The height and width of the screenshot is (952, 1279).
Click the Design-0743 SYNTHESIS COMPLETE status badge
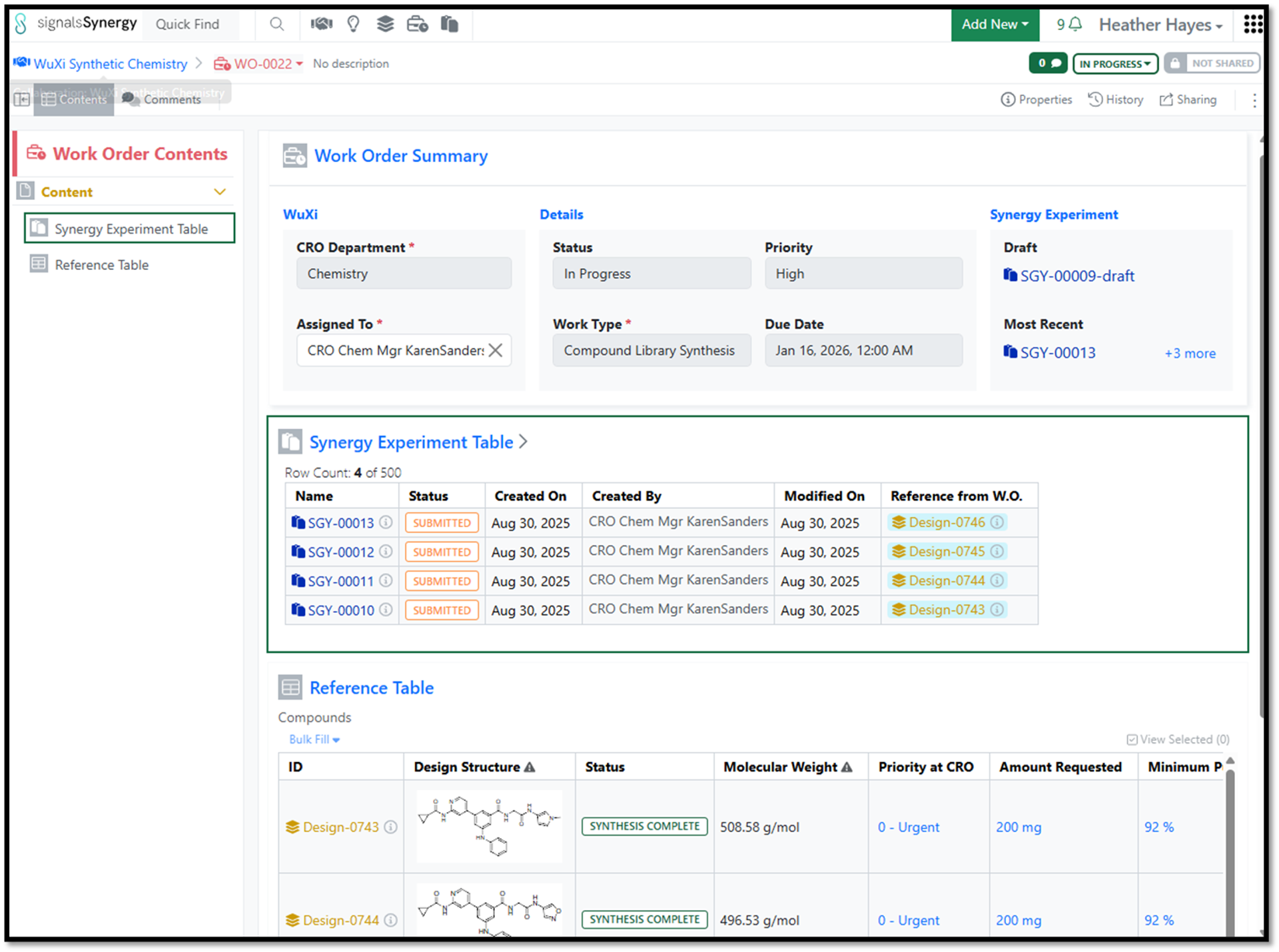point(644,826)
